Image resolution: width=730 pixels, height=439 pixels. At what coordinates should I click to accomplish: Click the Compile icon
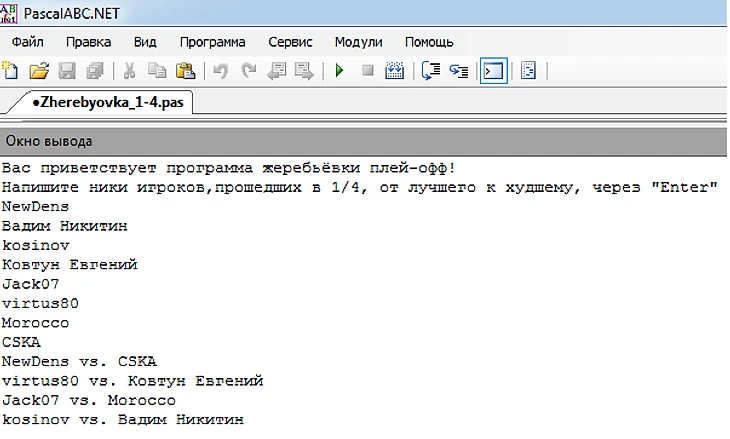click(394, 71)
